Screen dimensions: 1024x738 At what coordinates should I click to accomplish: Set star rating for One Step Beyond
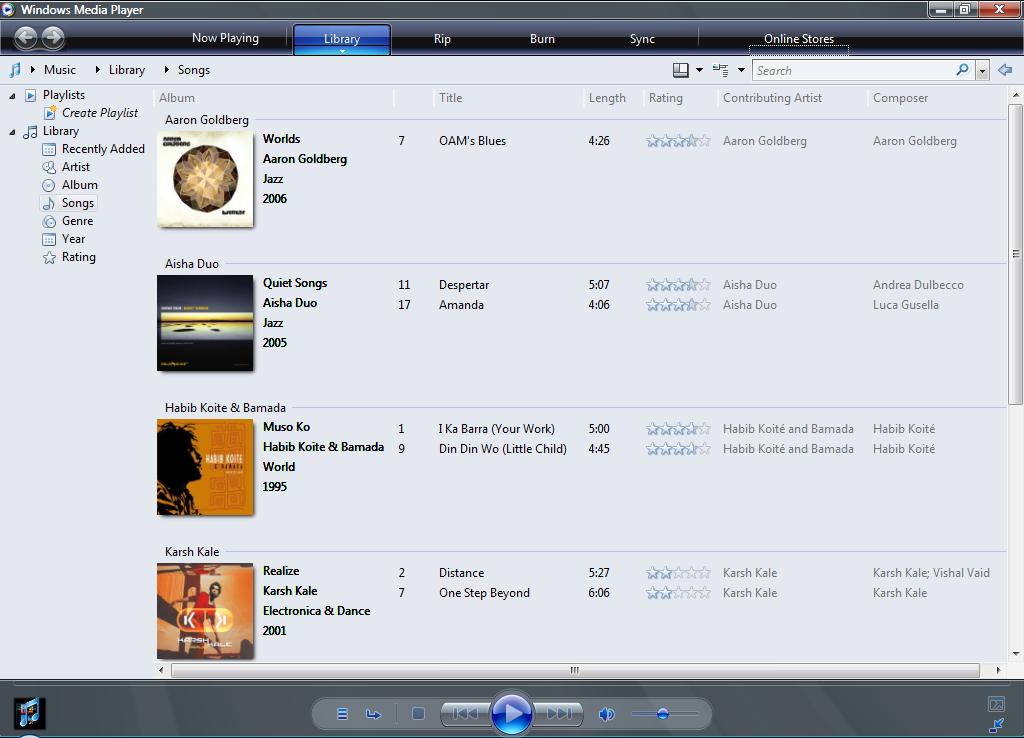pyautogui.click(x=678, y=592)
